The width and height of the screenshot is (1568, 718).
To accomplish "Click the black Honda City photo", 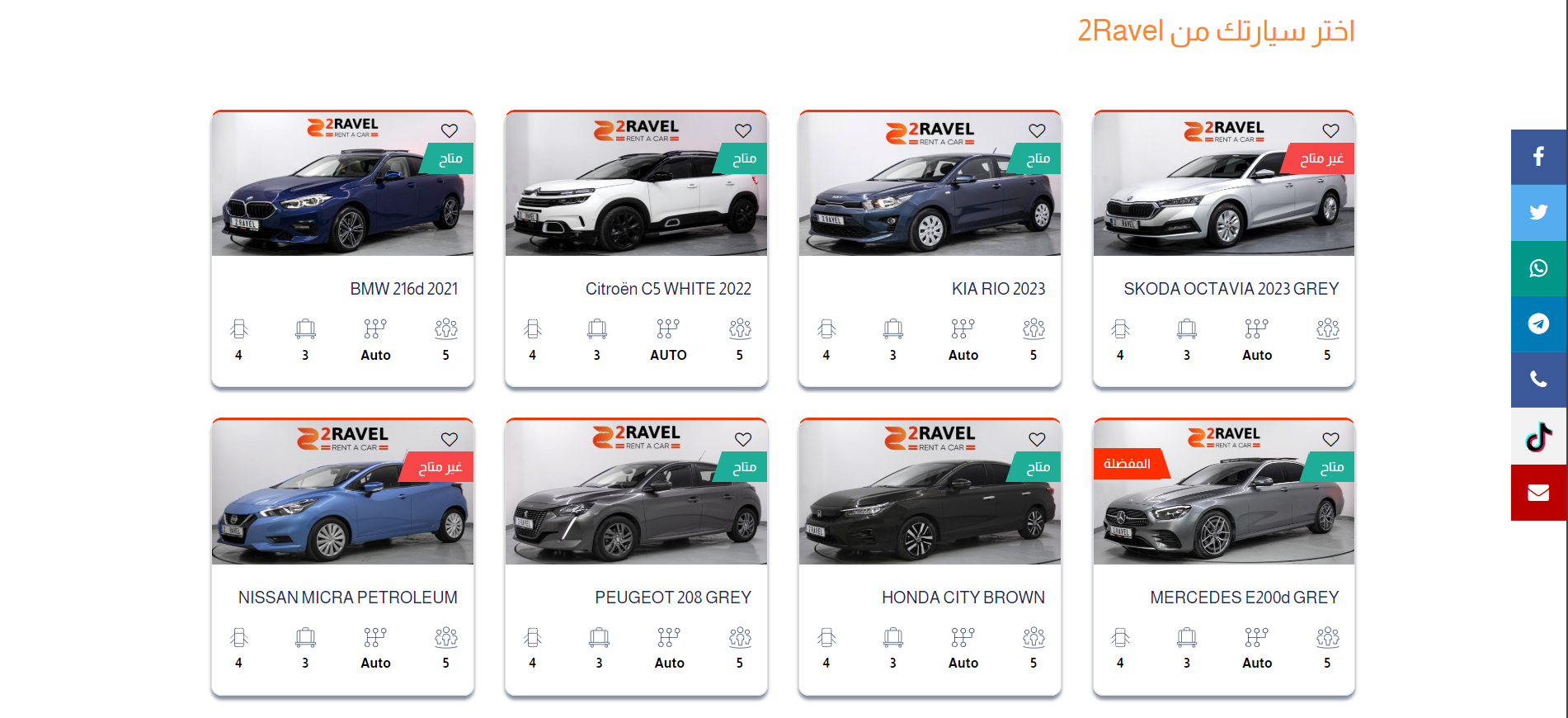I will tap(930, 493).
